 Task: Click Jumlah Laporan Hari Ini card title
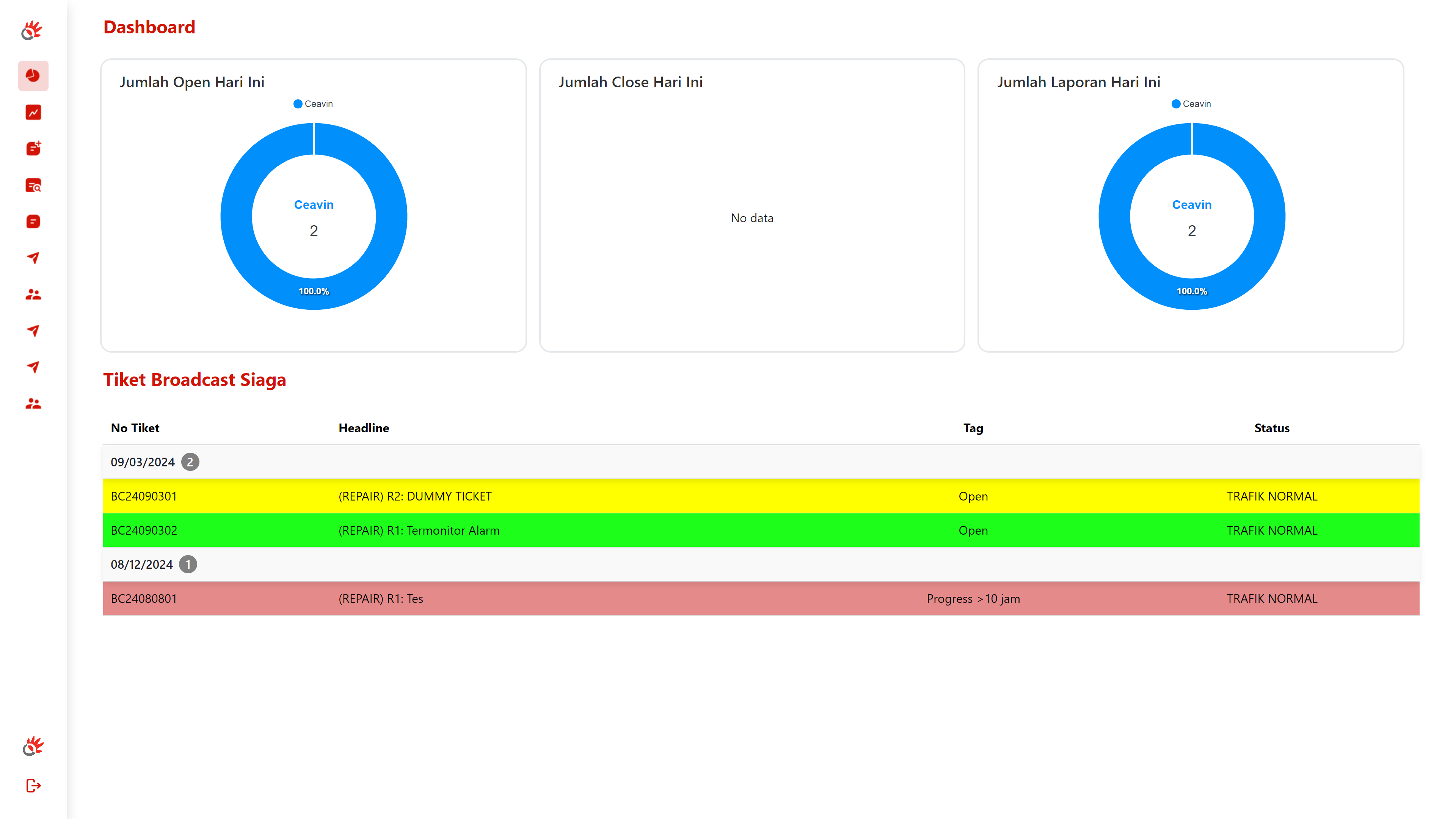coord(1078,82)
